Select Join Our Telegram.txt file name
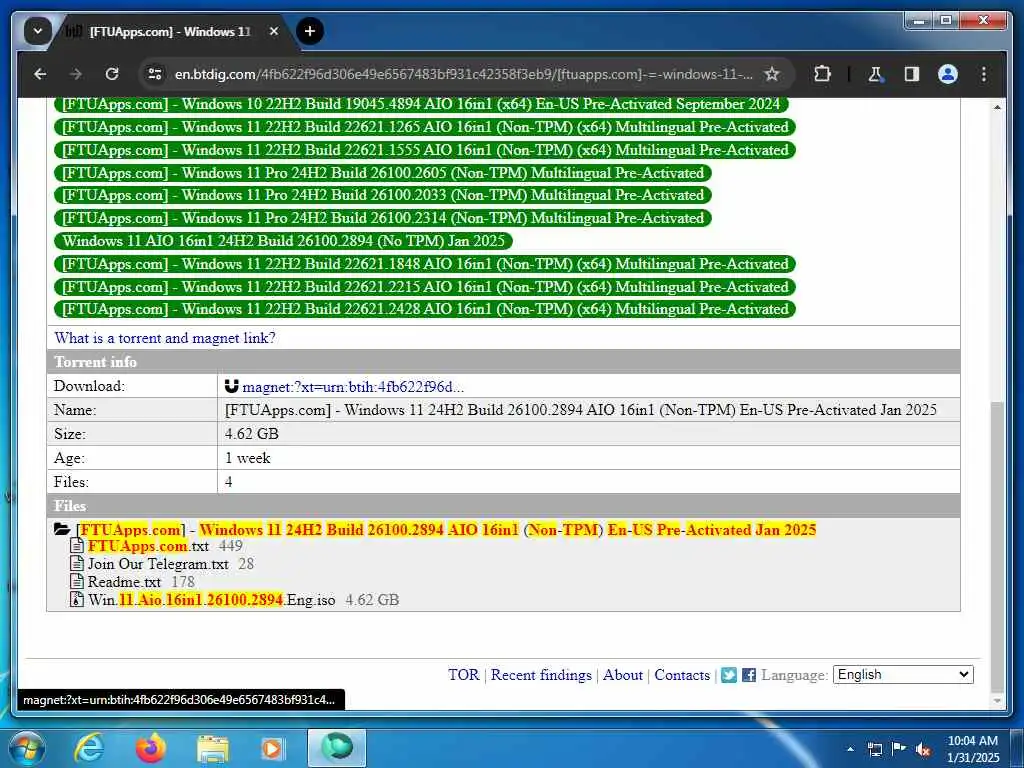Screen dimensions: 1024x768 (158, 564)
